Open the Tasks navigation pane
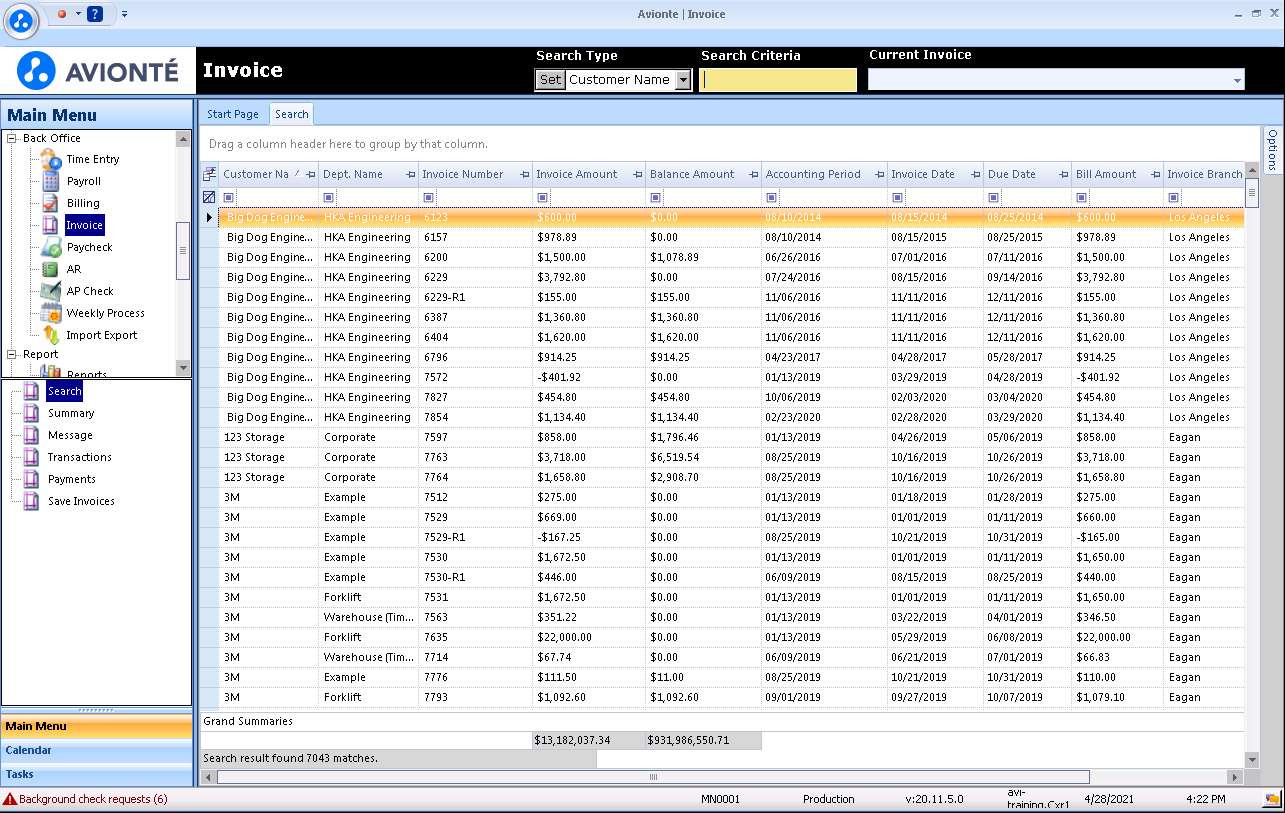The height and width of the screenshot is (813, 1285). pos(97,775)
